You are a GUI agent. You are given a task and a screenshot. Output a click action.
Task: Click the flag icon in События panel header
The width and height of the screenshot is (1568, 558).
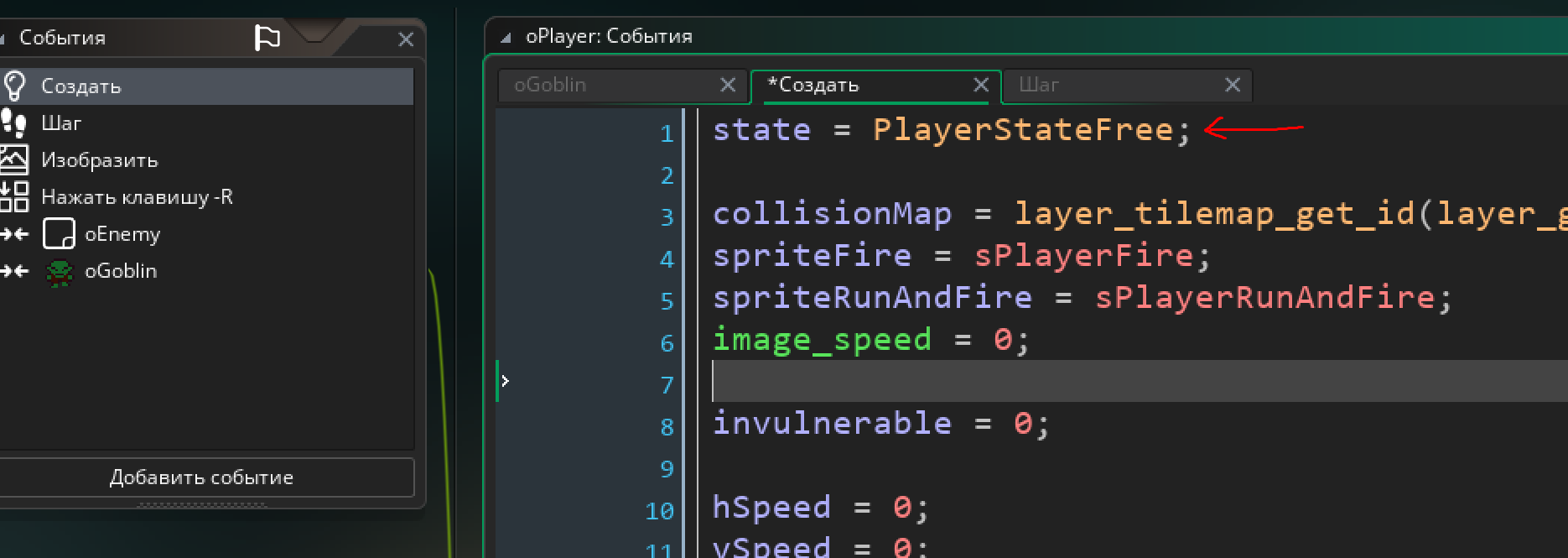pyautogui.click(x=267, y=38)
